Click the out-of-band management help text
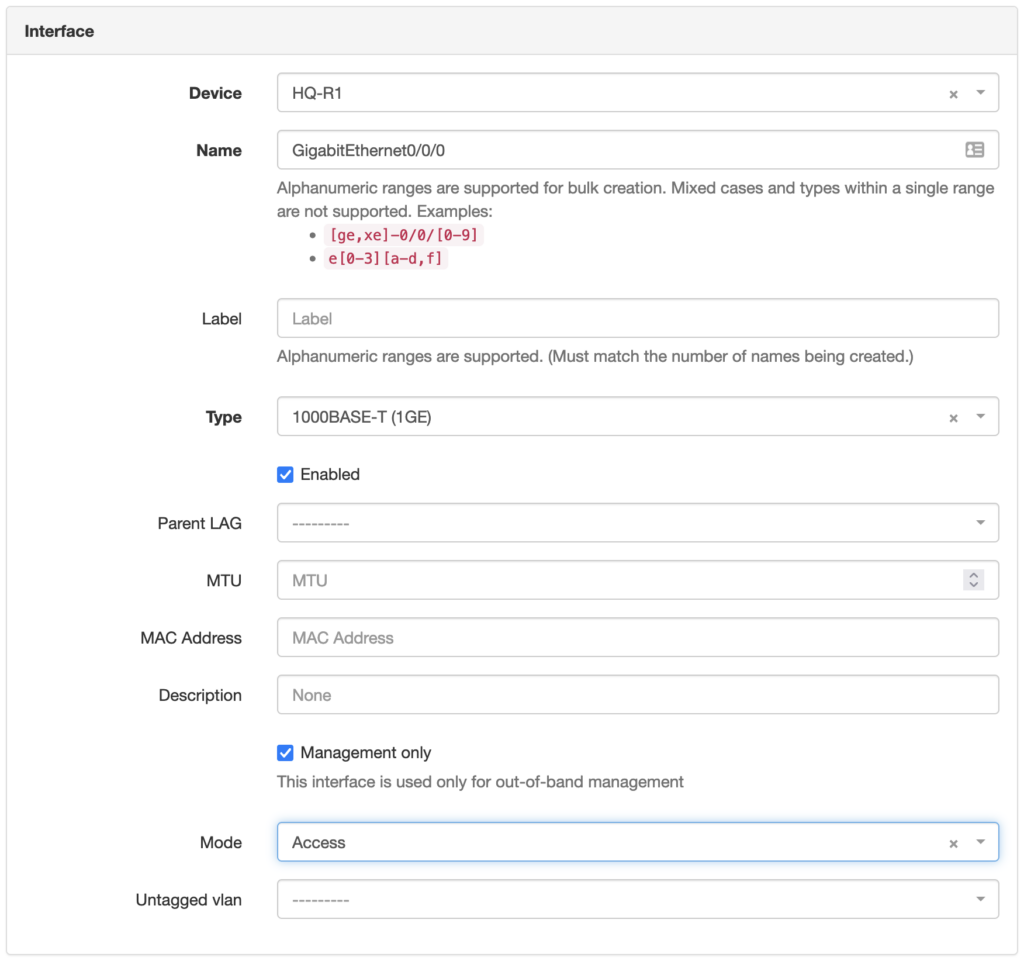 pos(480,782)
